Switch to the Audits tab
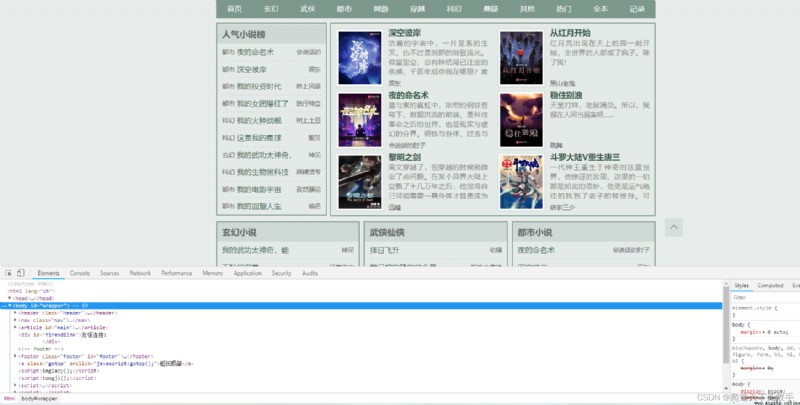 click(x=310, y=273)
